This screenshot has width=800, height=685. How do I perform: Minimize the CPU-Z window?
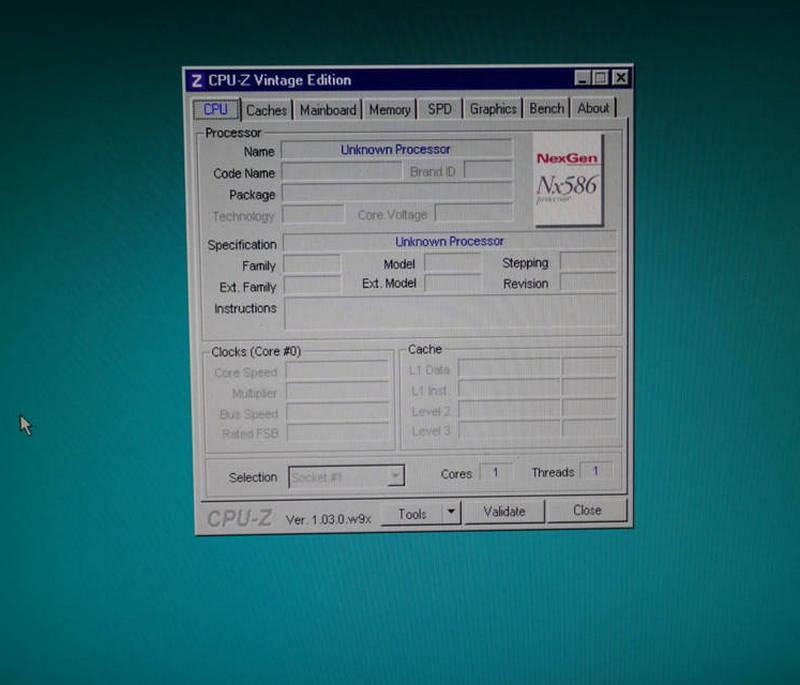(x=582, y=78)
